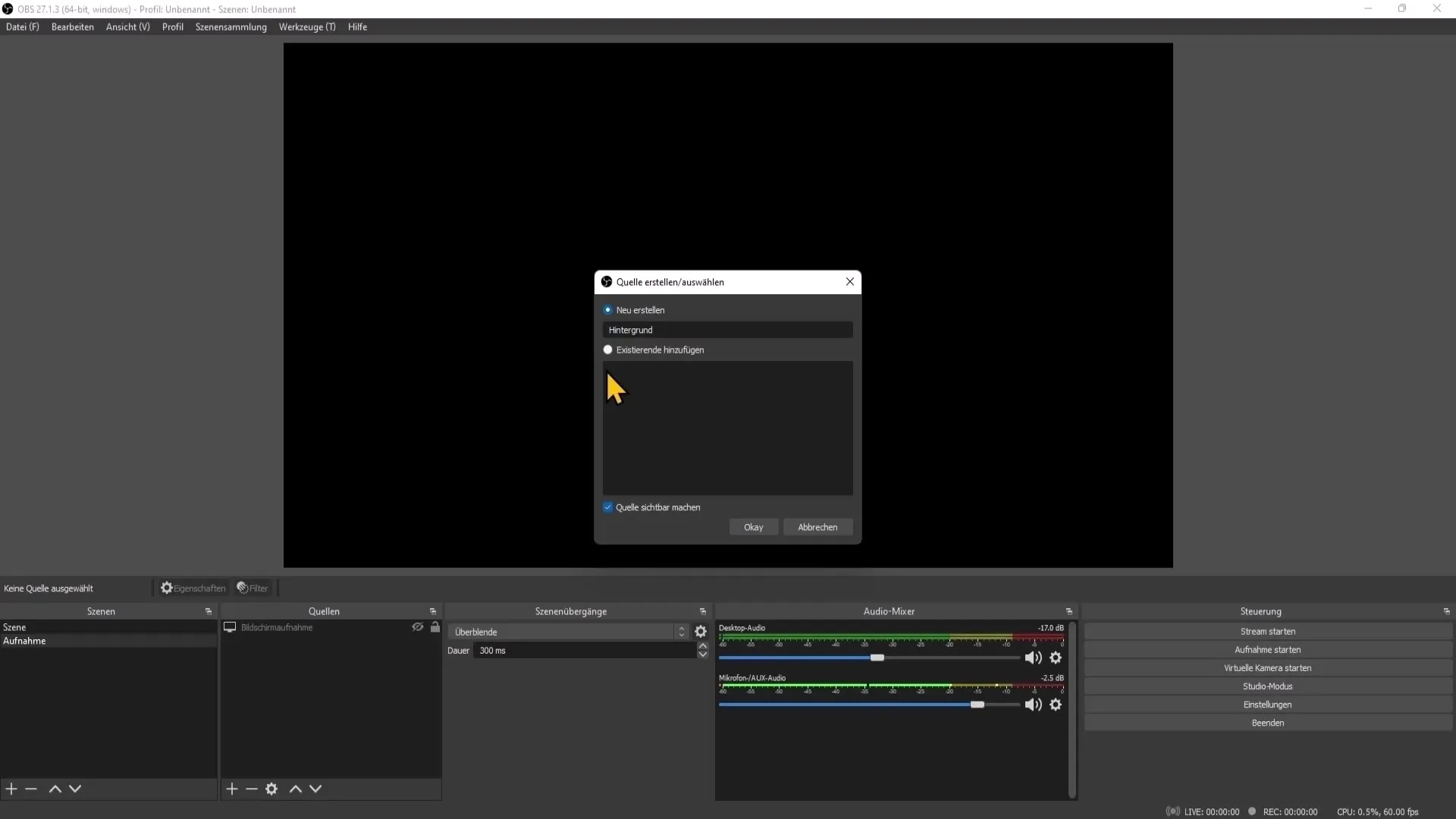Add a new source in Quellen panel
The height and width of the screenshot is (819, 1456).
(232, 789)
